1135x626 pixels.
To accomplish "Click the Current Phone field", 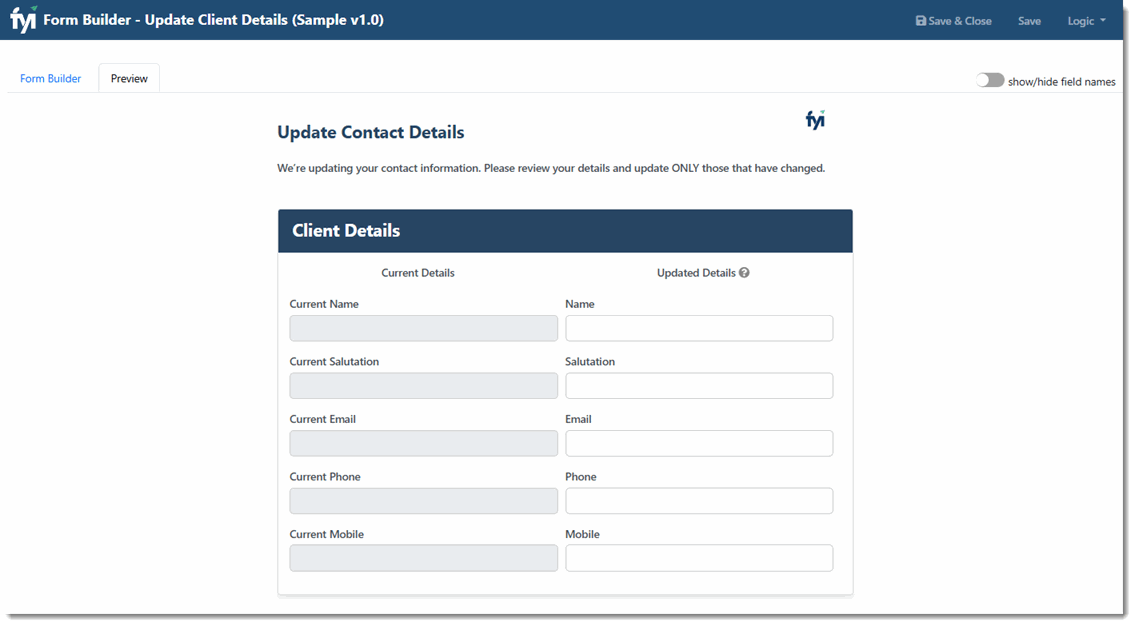I will click(423, 501).
